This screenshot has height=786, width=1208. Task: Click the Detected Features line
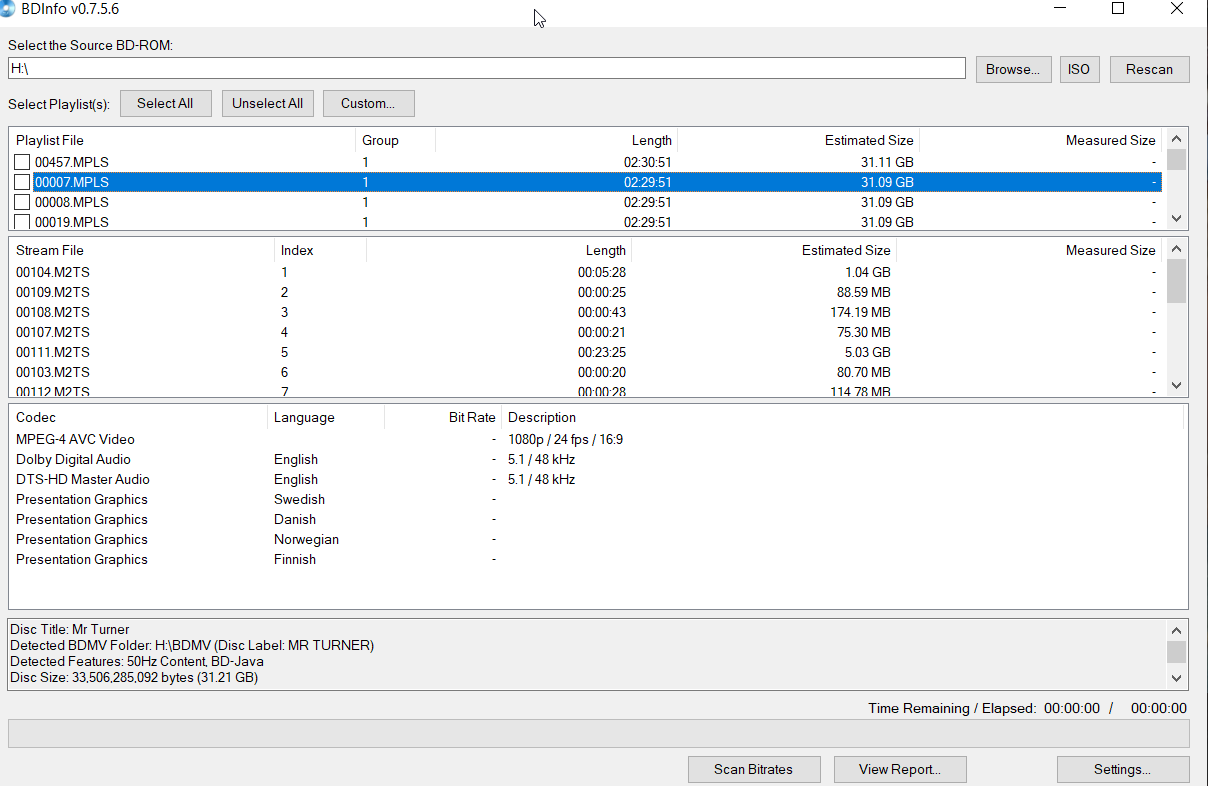[136, 661]
